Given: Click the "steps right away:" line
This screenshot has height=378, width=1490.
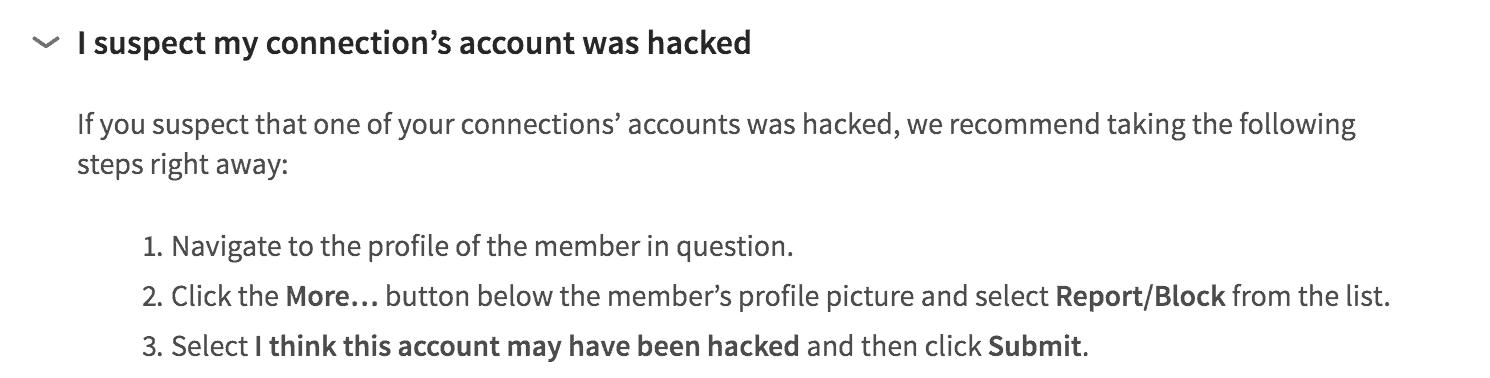Looking at the screenshot, I should coord(183,164).
